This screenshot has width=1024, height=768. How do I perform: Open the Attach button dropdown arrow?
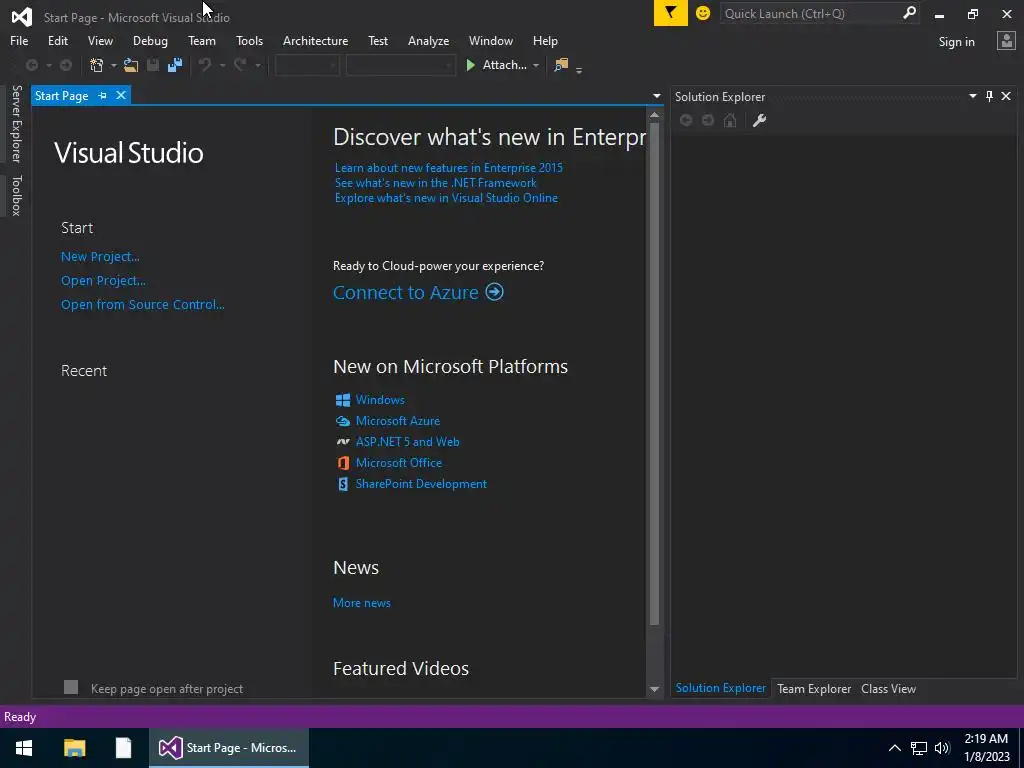[x=536, y=65]
